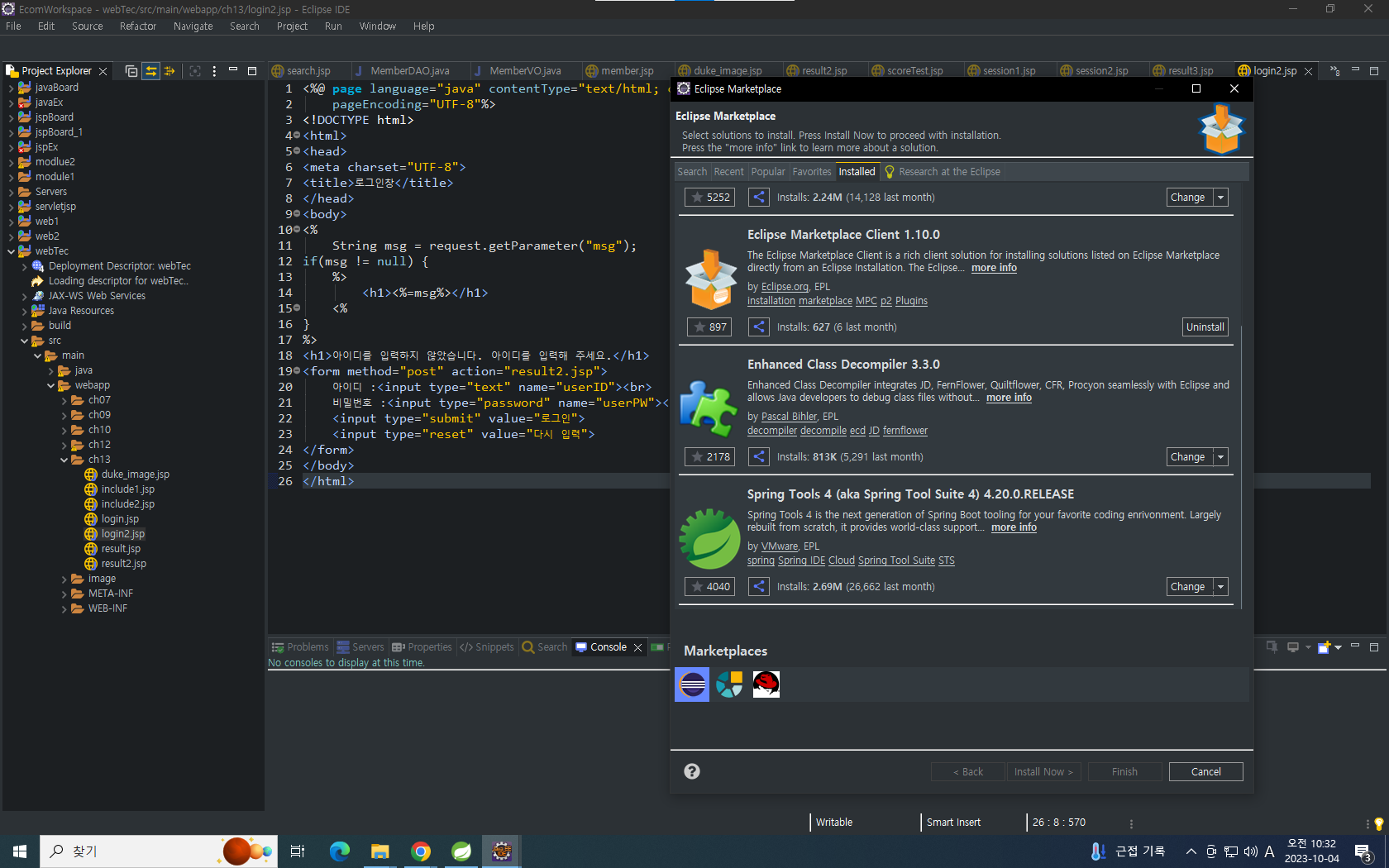Favorite Spring Tools 4 (4040 stars)
The width and height of the screenshot is (1389, 868).
(709, 587)
